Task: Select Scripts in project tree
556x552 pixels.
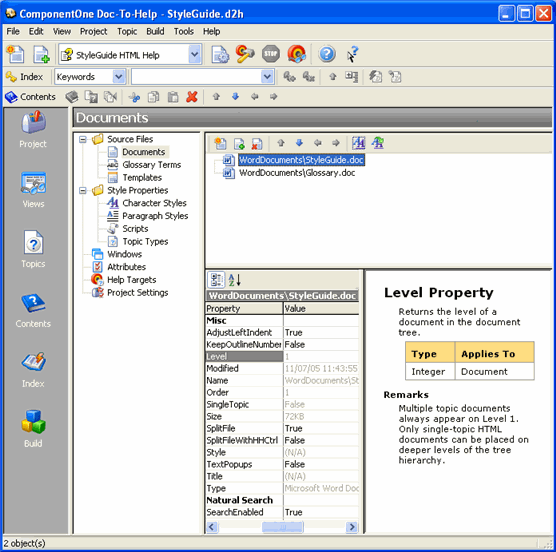Action: tap(135, 229)
